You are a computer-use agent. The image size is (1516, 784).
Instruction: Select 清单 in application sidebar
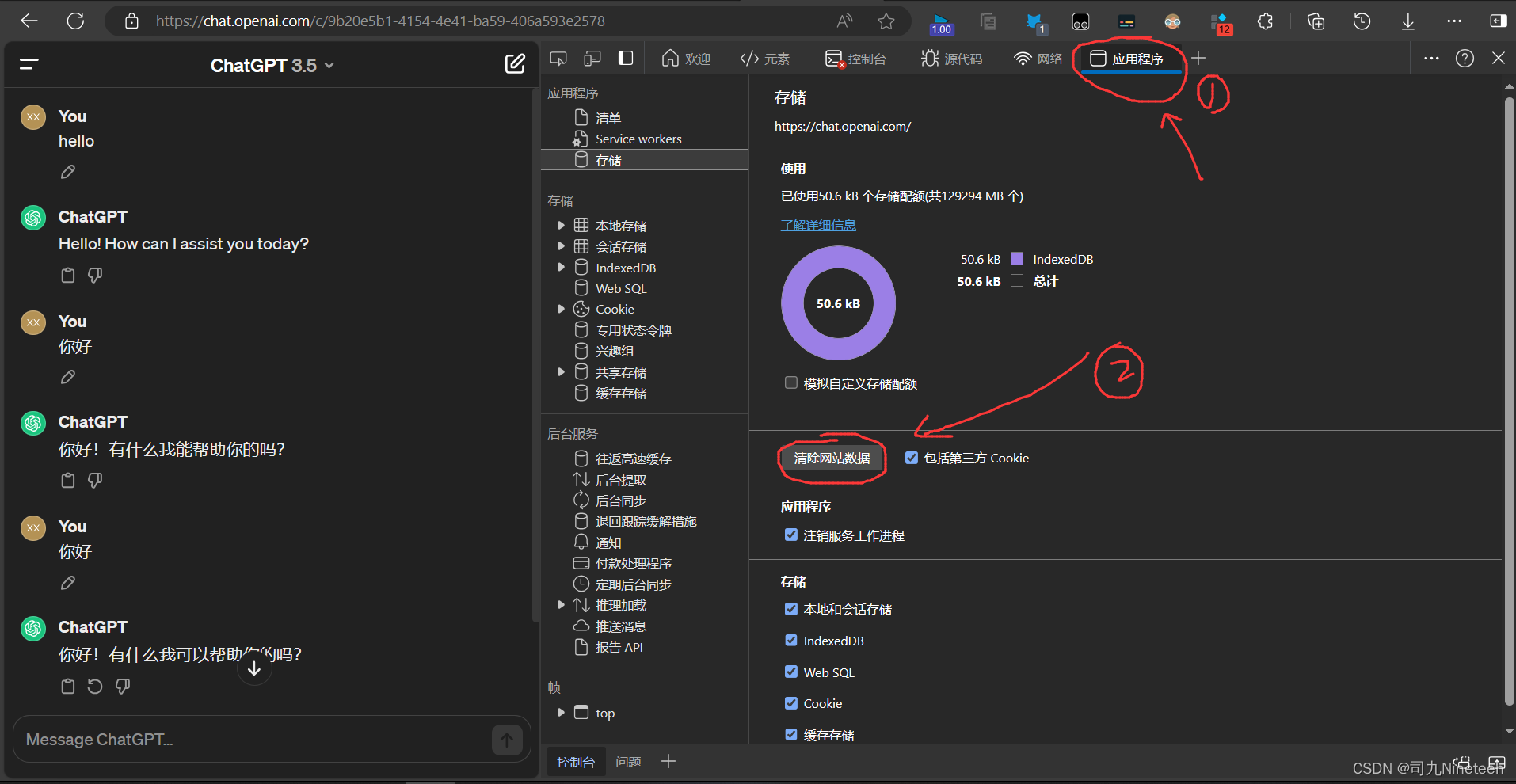pyautogui.click(x=608, y=118)
